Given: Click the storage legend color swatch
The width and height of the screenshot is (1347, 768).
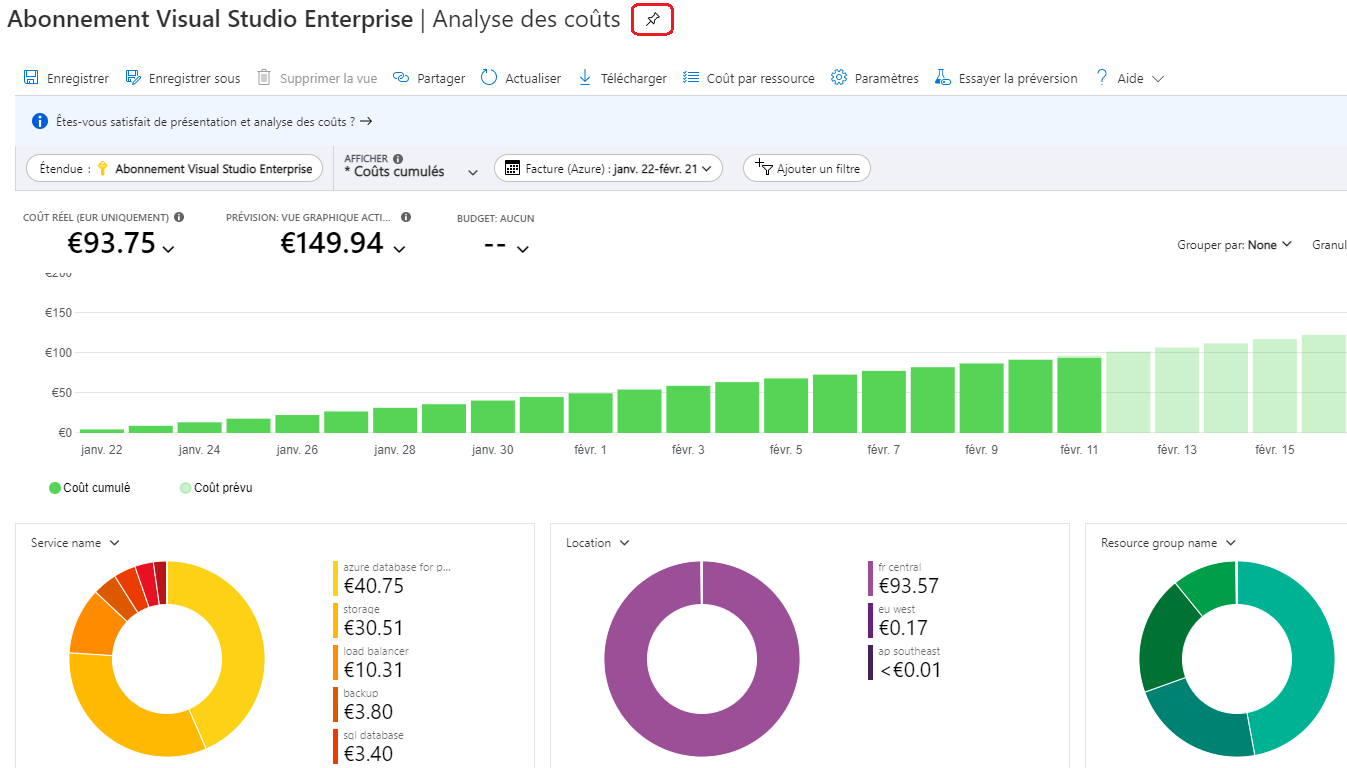Looking at the screenshot, I should click(336, 620).
